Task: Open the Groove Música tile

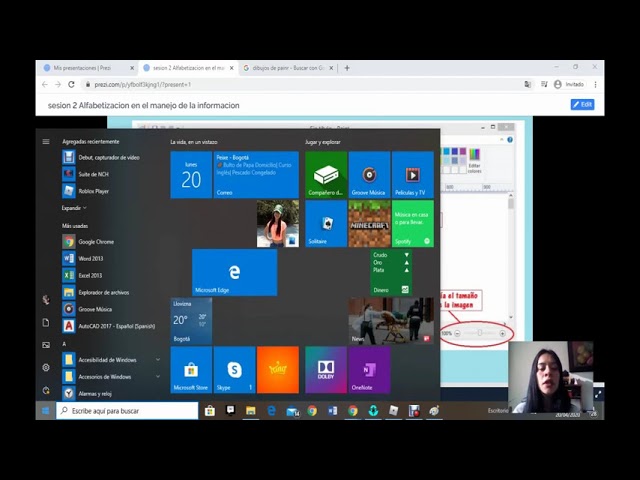Action: (369, 175)
